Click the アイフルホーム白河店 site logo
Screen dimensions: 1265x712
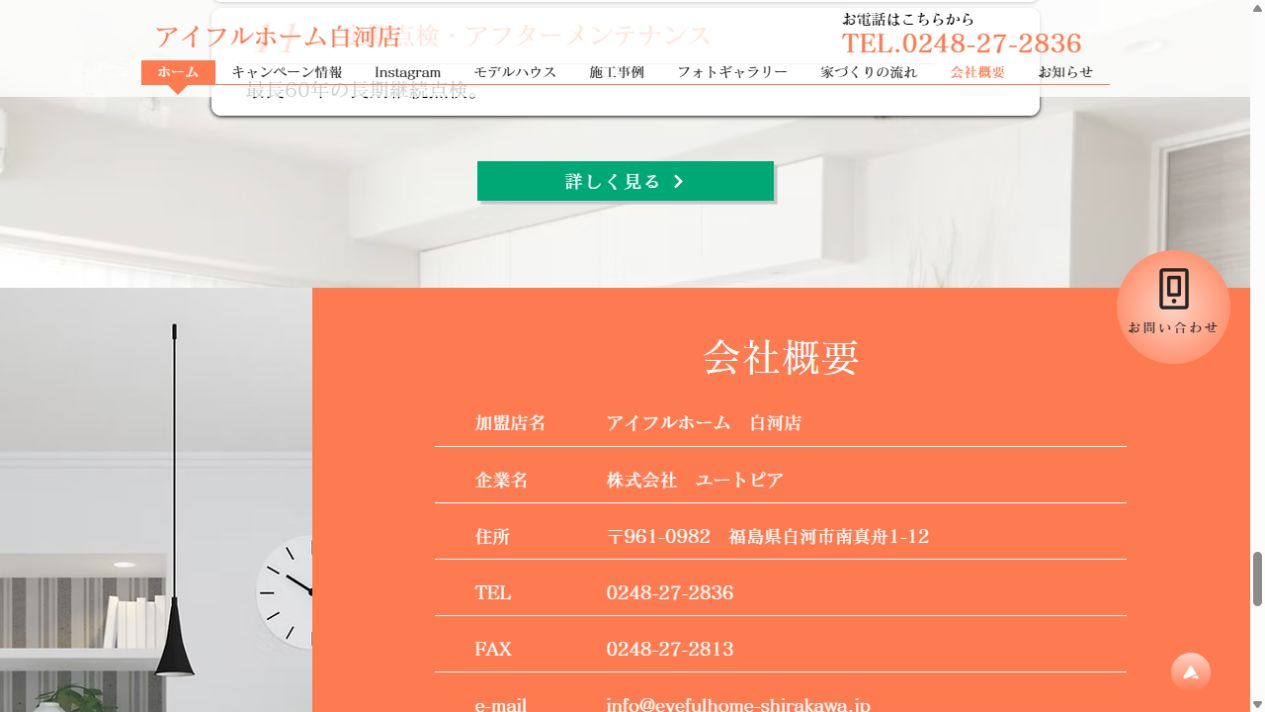click(278, 37)
